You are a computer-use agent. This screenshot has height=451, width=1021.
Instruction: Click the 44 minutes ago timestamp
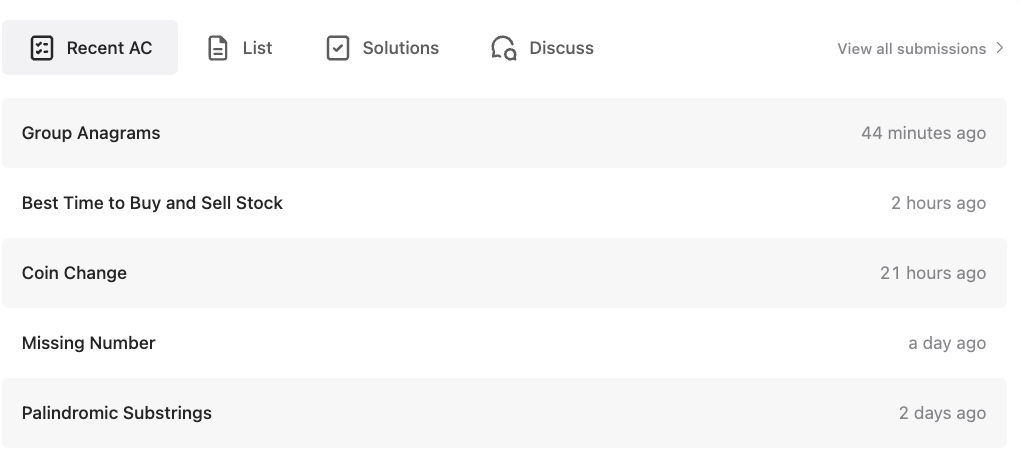tap(923, 133)
